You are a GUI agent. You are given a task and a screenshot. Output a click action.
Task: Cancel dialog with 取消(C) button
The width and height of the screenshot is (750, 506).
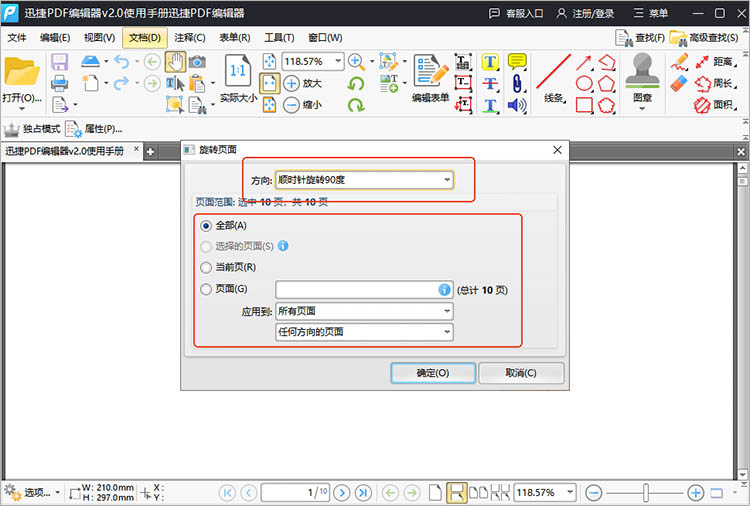521,373
